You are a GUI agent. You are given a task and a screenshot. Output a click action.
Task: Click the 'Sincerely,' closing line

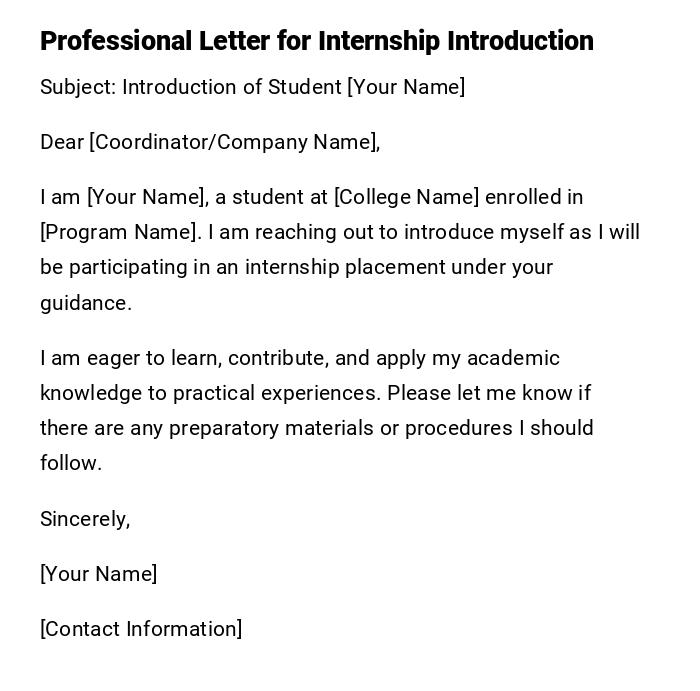(x=85, y=519)
